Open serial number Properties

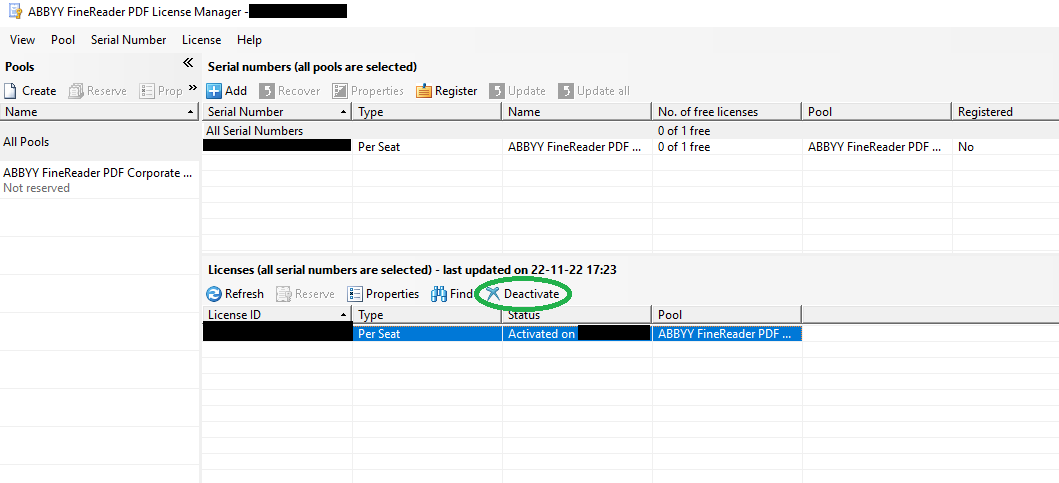(x=369, y=91)
